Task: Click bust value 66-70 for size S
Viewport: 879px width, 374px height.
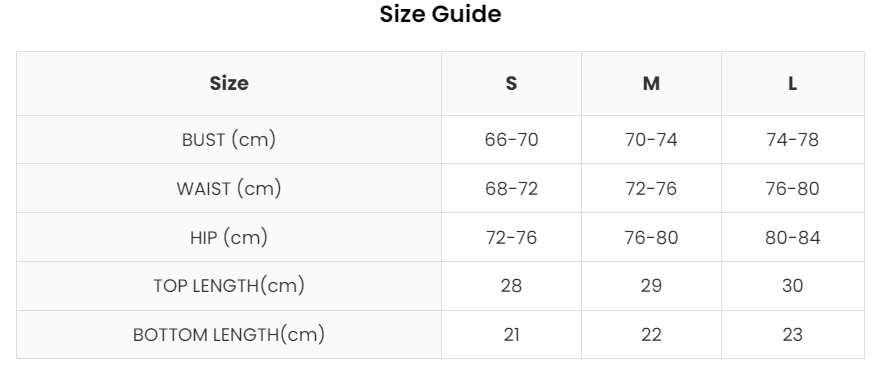Action: [x=511, y=140]
